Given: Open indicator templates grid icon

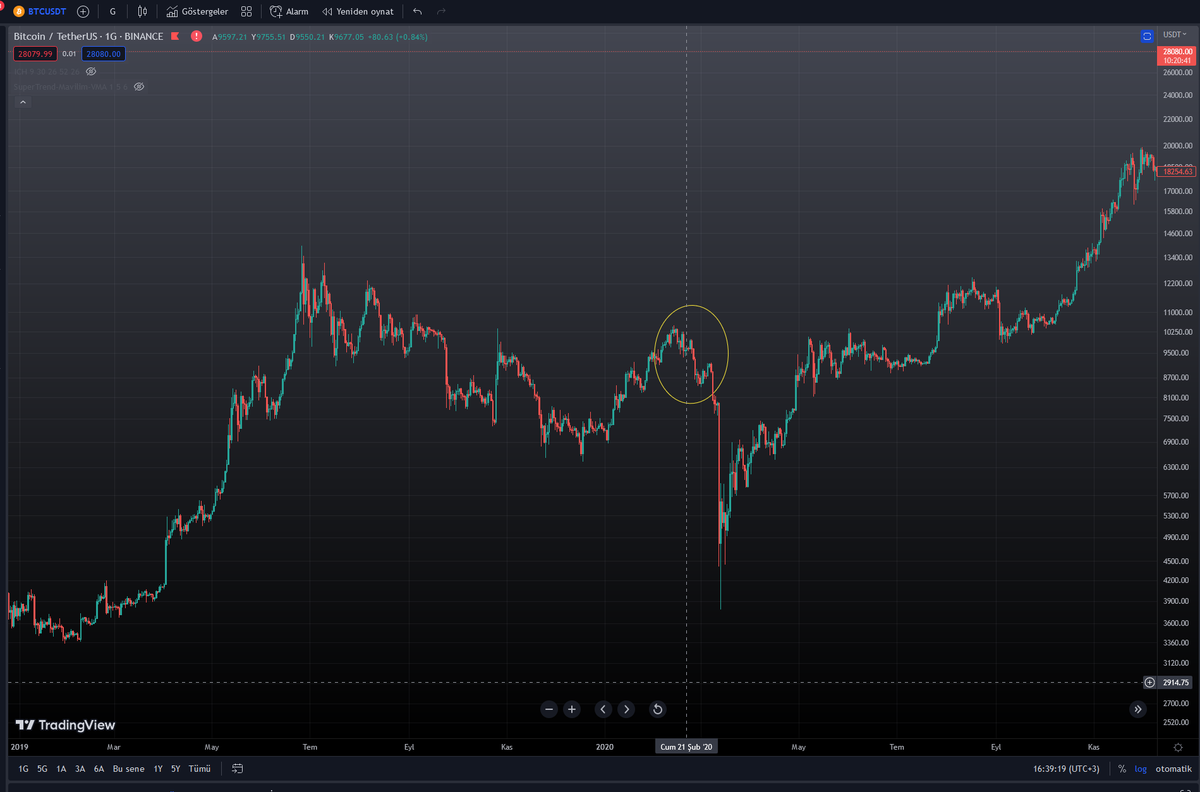Looking at the screenshot, I should click(246, 11).
